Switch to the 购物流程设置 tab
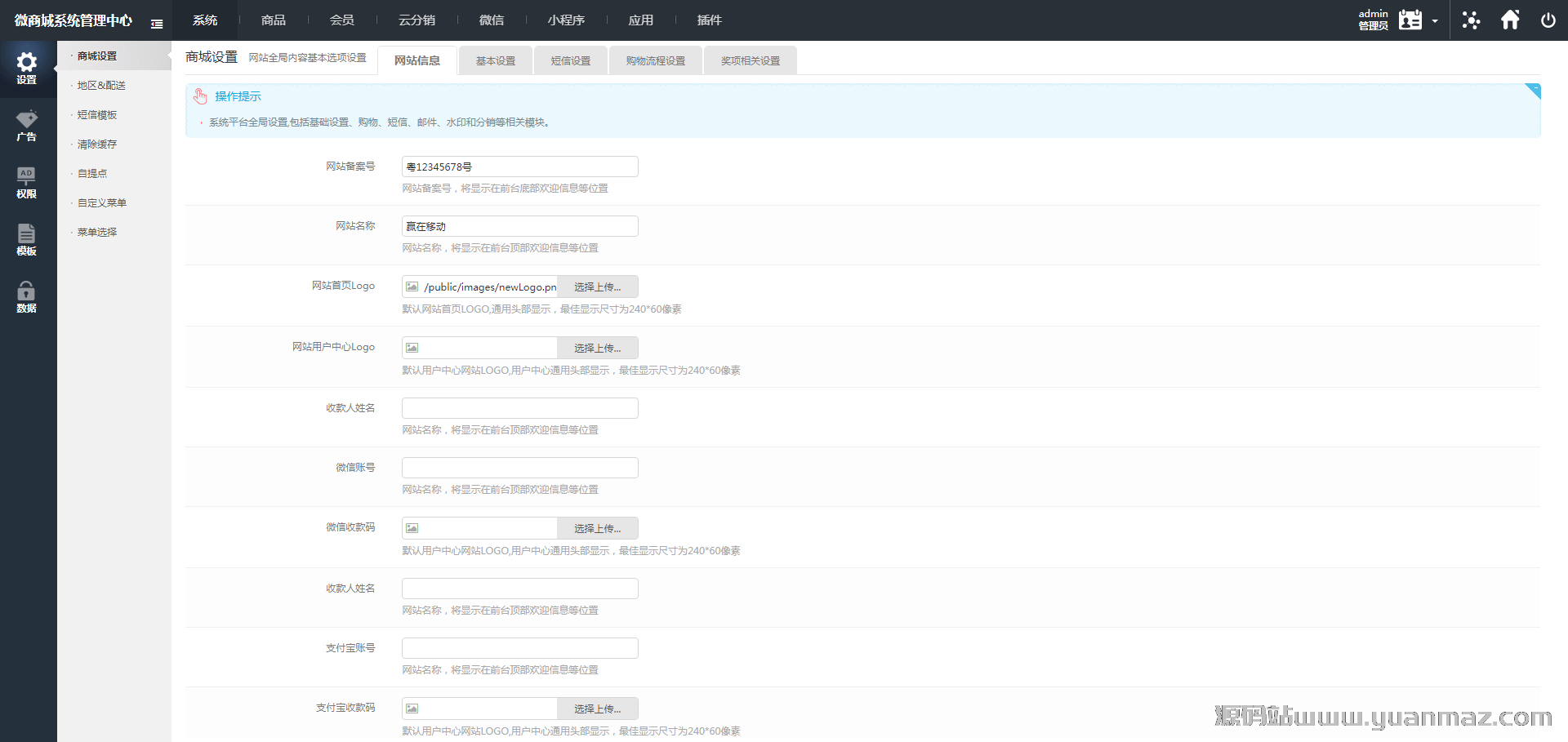 click(655, 61)
